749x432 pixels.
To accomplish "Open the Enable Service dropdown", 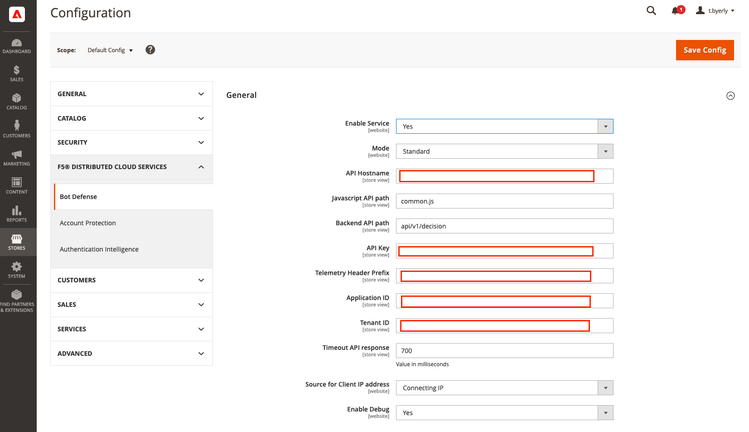I will click(x=504, y=126).
